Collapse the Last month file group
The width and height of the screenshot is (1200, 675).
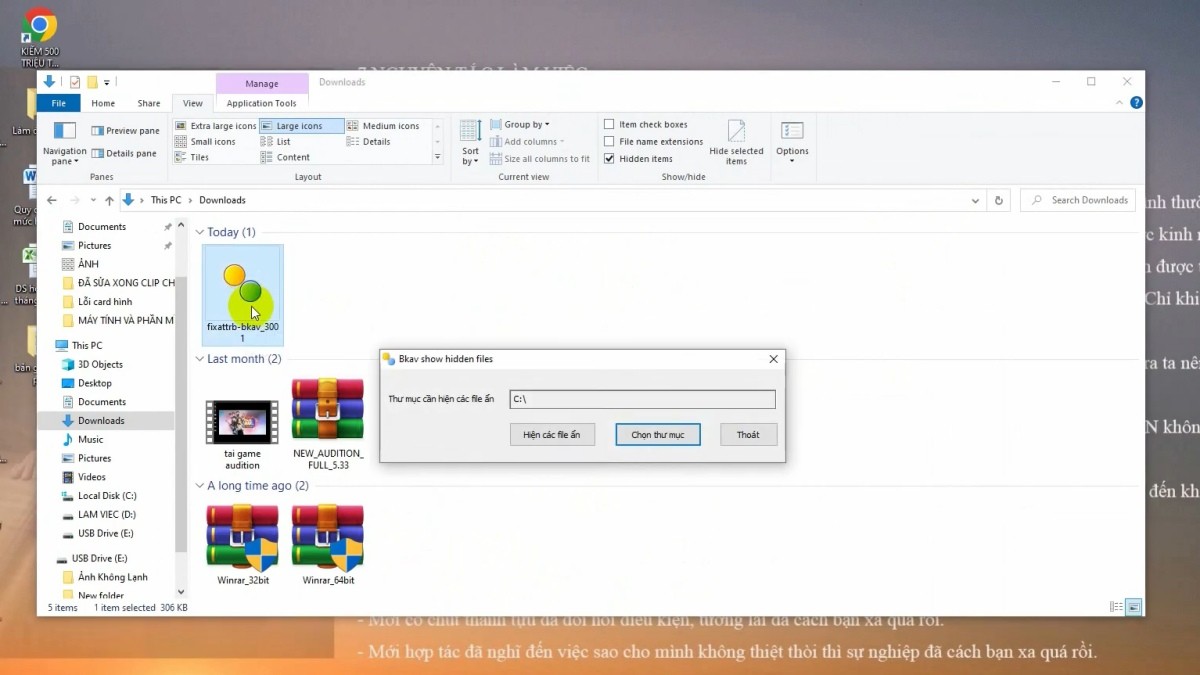pos(199,358)
